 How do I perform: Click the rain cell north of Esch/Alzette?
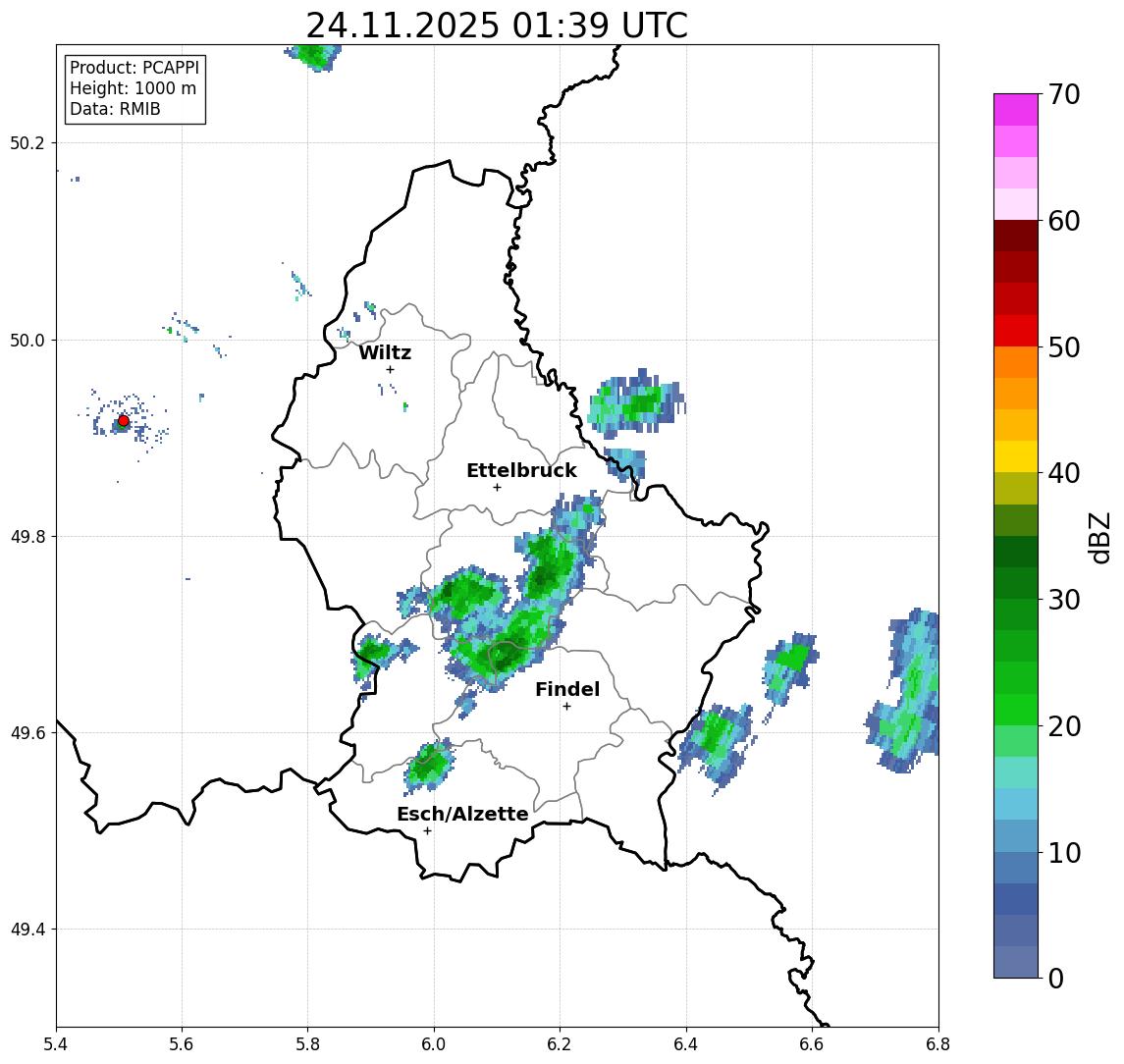[x=429, y=767]
